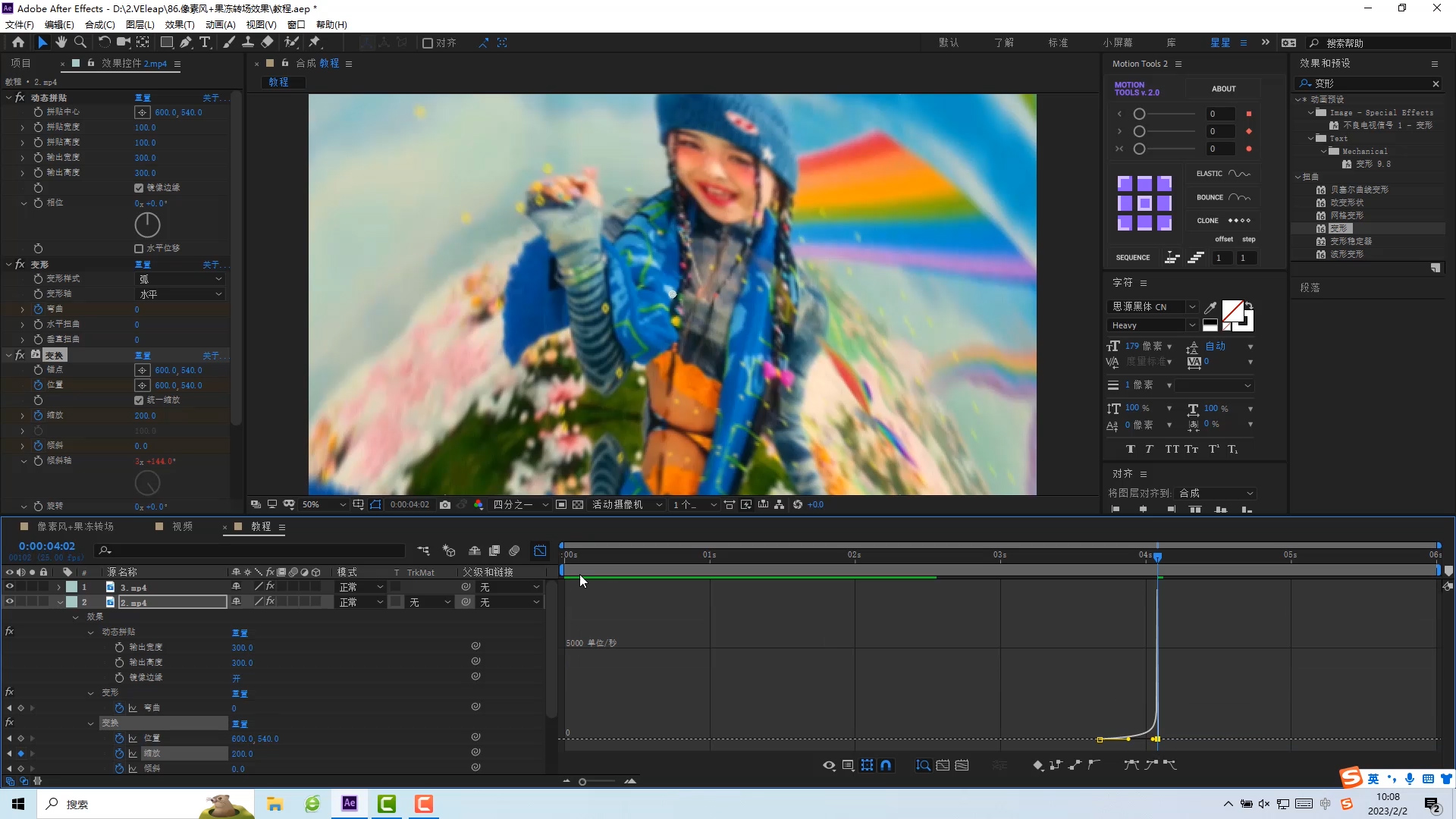Toggle 对齐 snapping checkbox in toolbar
Viewport: 1456px width, 819px height.
coord(428,43)
